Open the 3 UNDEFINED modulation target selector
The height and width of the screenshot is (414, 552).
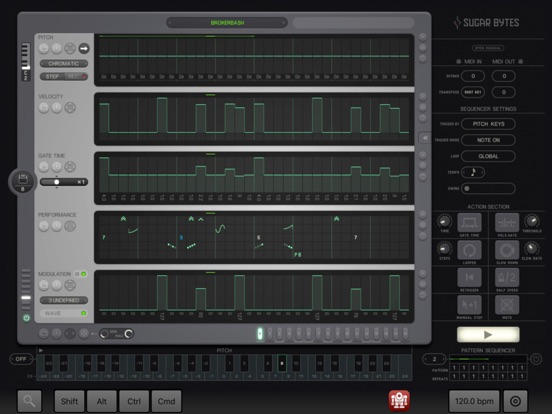[64, 300]
